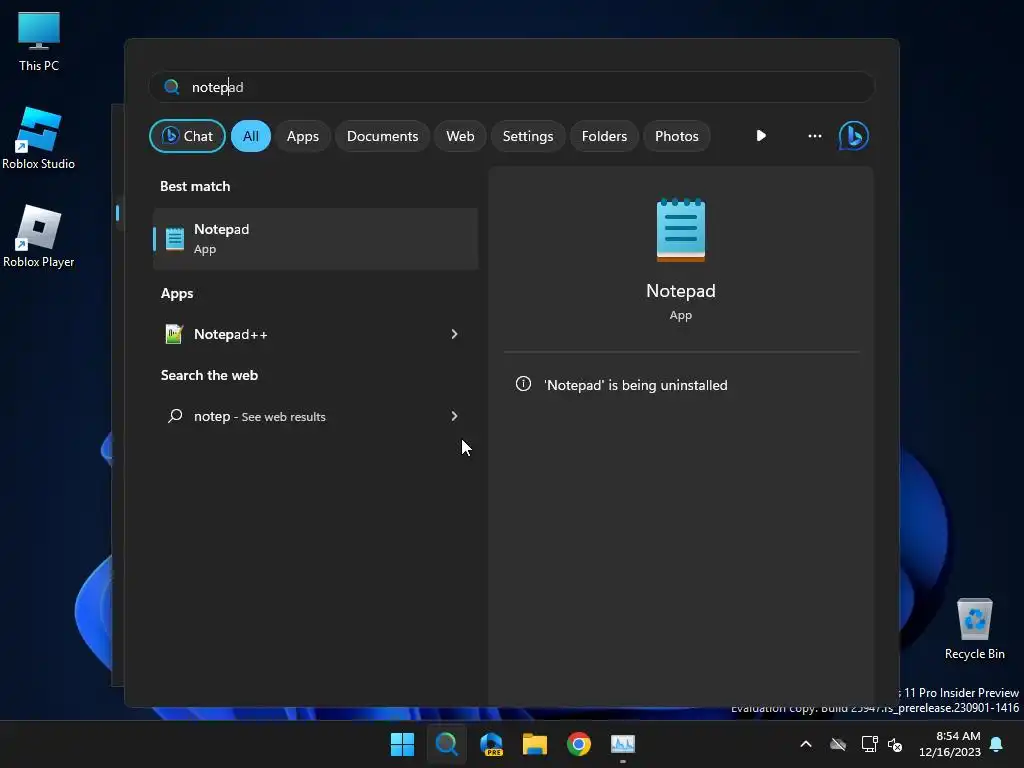This screenshot has height=768, width=1024.
Task: Open the Bing icon at the top right
Action: pyautogui.click(x=854, y=136)
